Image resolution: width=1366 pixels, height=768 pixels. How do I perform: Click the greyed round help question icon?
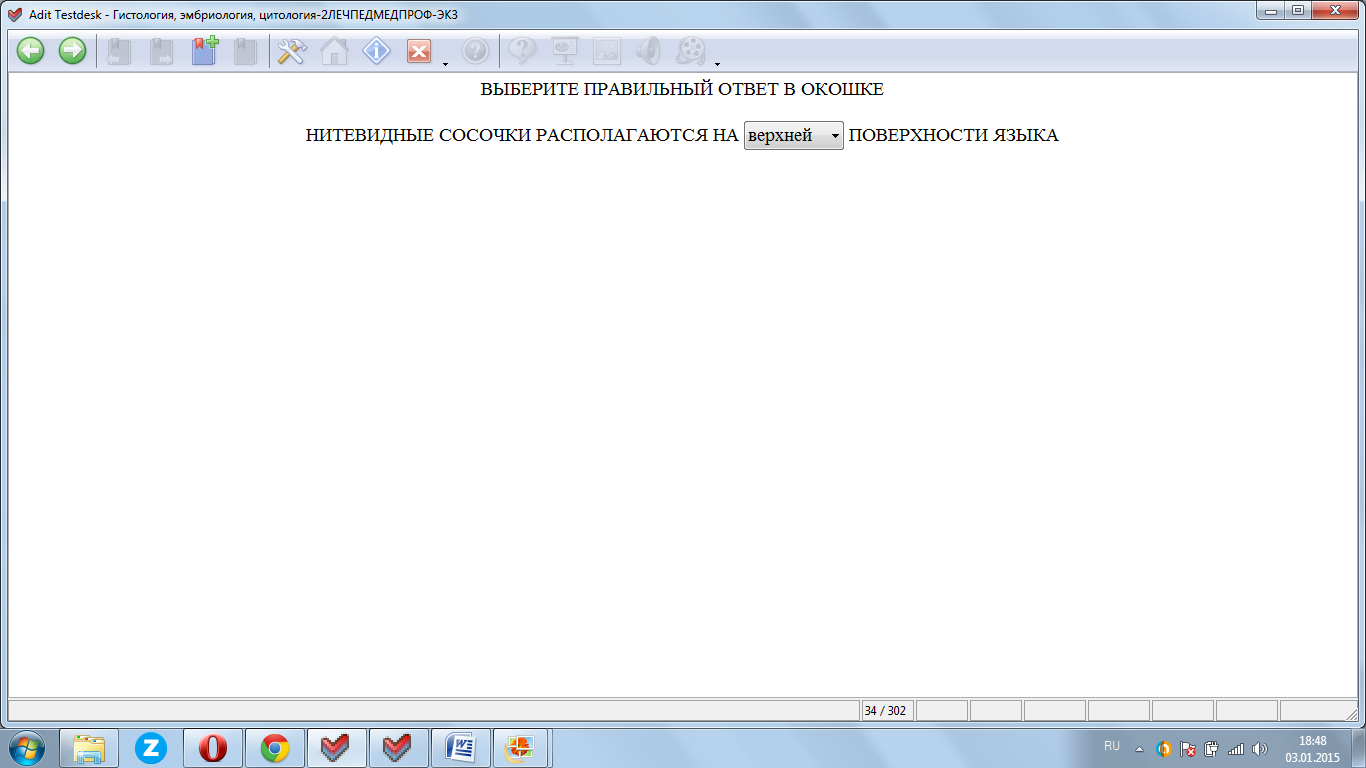tap(476, 51)
